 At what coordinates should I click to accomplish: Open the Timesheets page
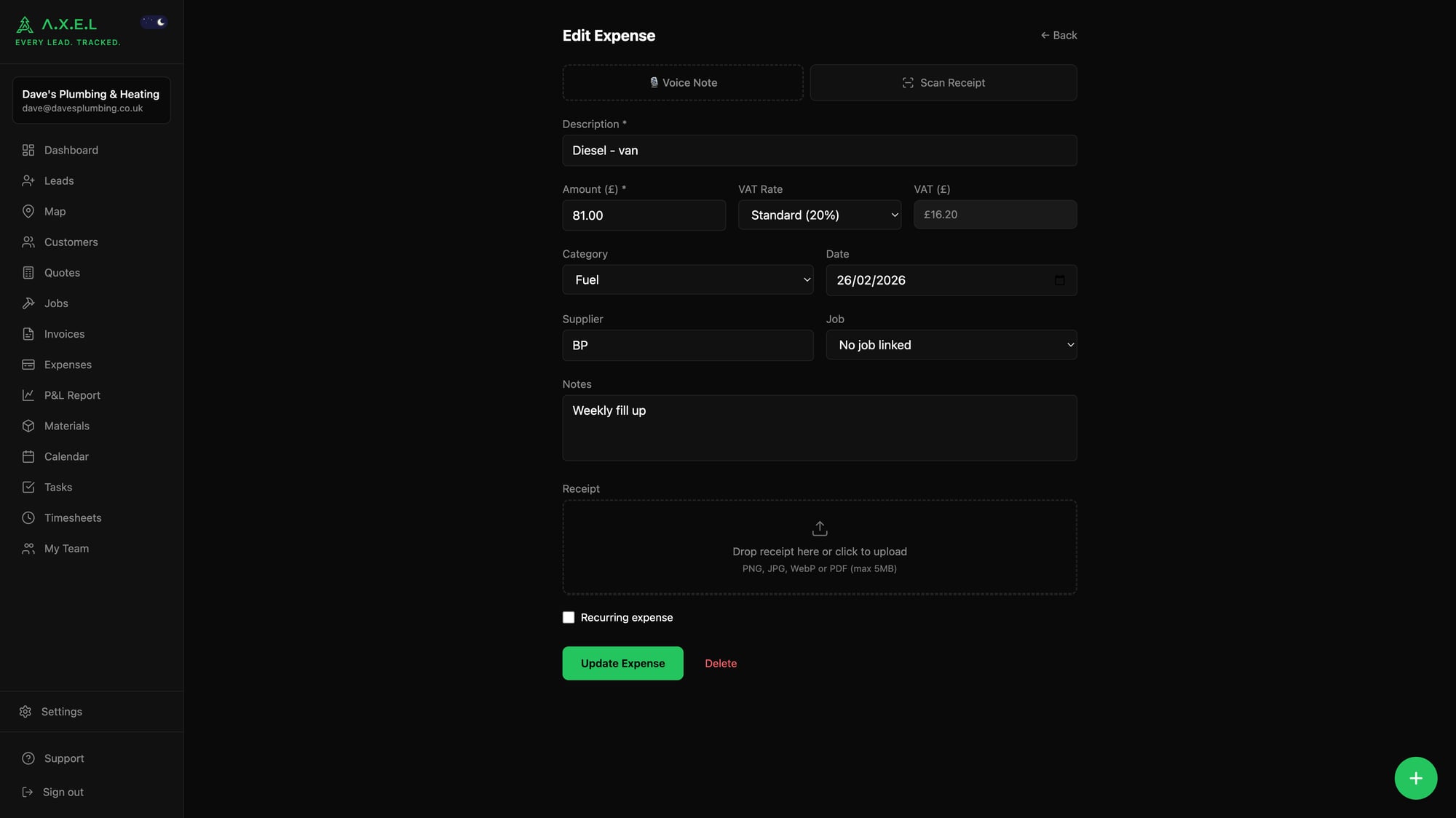pos(73,517)
